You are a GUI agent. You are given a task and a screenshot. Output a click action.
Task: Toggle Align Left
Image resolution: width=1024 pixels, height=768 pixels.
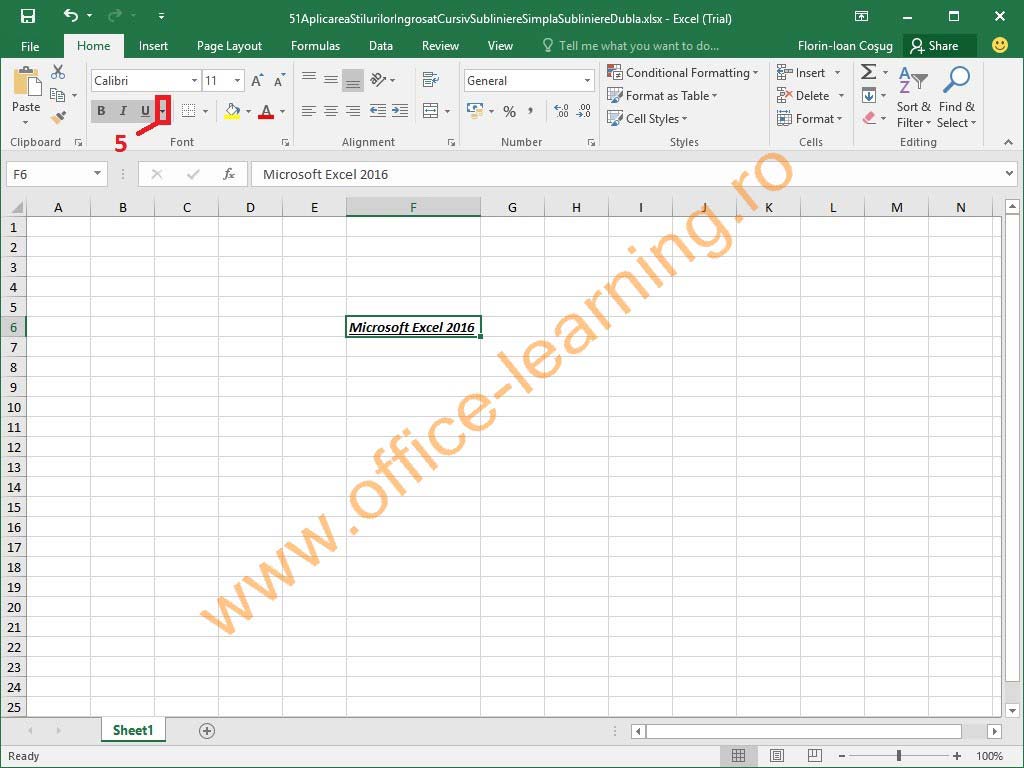pos(309,111)
